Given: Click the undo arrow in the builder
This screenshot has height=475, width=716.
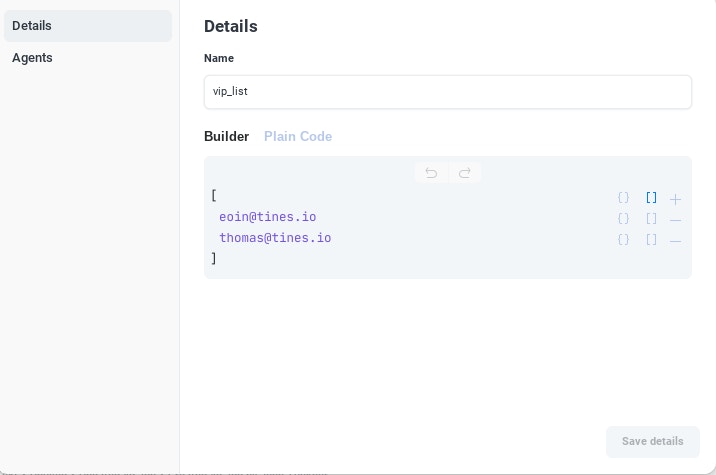Looking at the screenshot, I should coord(431,173).
